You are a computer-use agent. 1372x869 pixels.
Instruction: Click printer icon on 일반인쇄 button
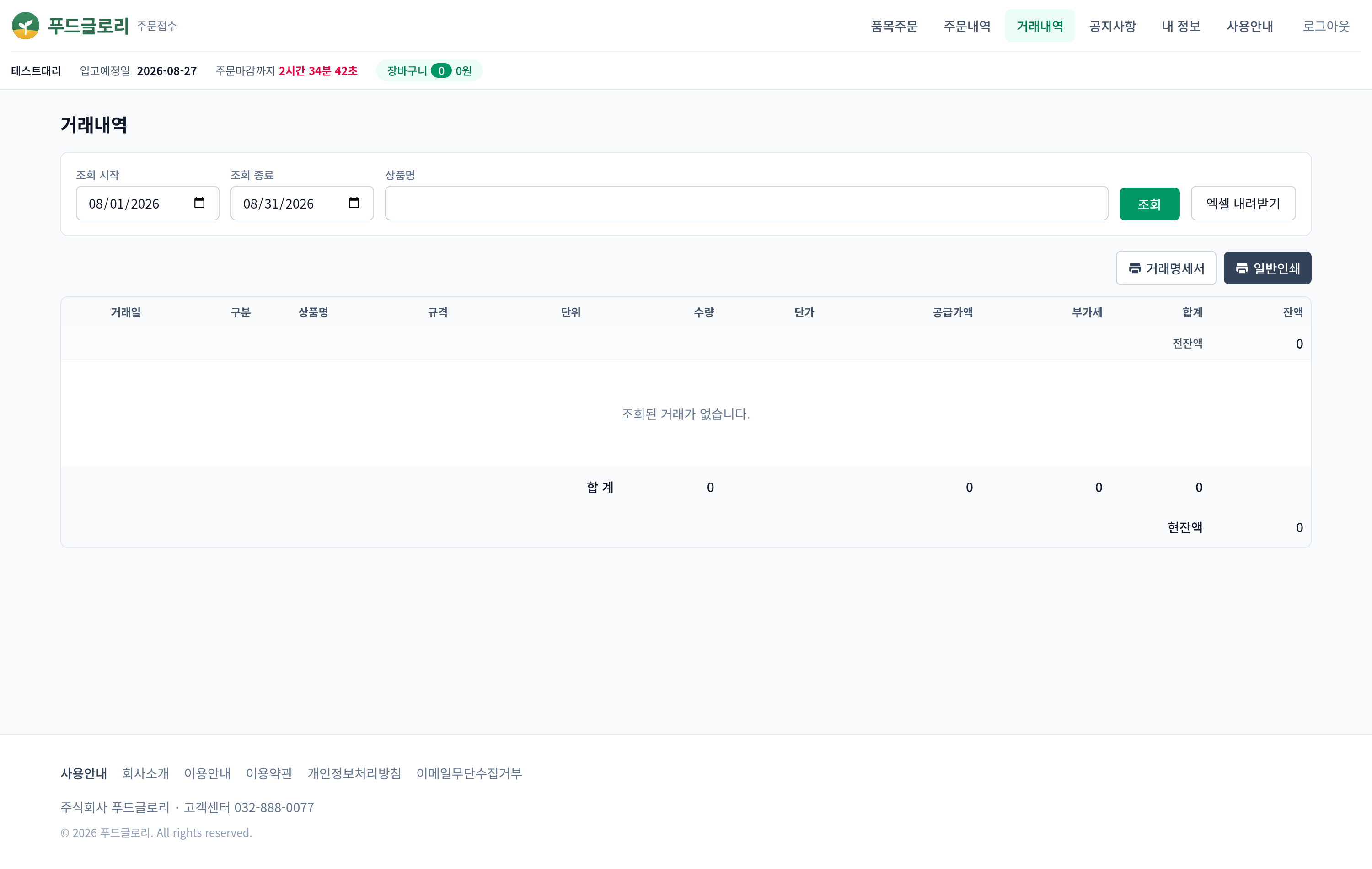(x=1242, y=268)
